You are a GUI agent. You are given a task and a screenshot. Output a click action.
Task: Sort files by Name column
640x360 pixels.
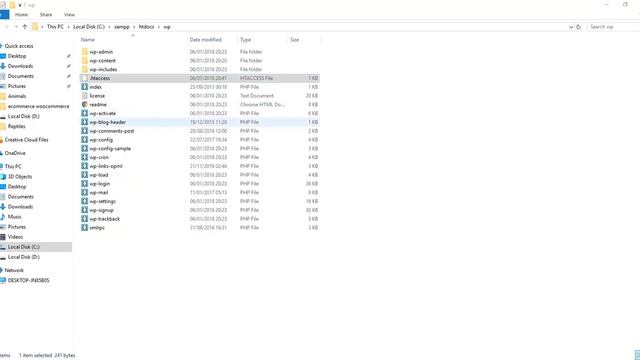tap(88, 40)
